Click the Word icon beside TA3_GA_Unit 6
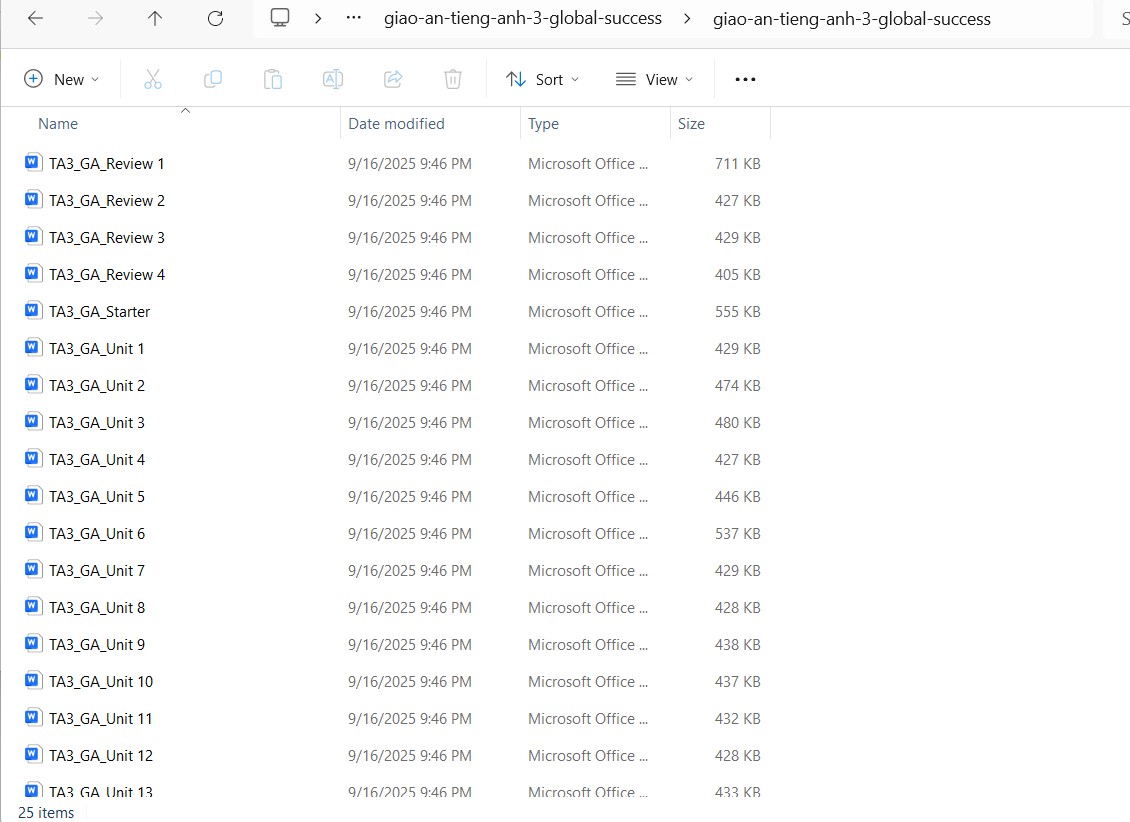 click(34, 534)
